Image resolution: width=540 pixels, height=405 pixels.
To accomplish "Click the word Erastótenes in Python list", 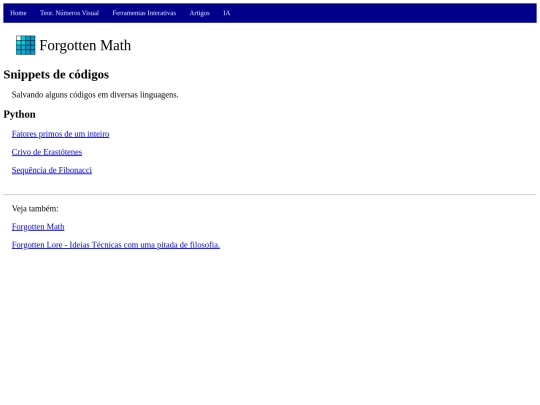I will pyautogui.click(x=63, y=152).
